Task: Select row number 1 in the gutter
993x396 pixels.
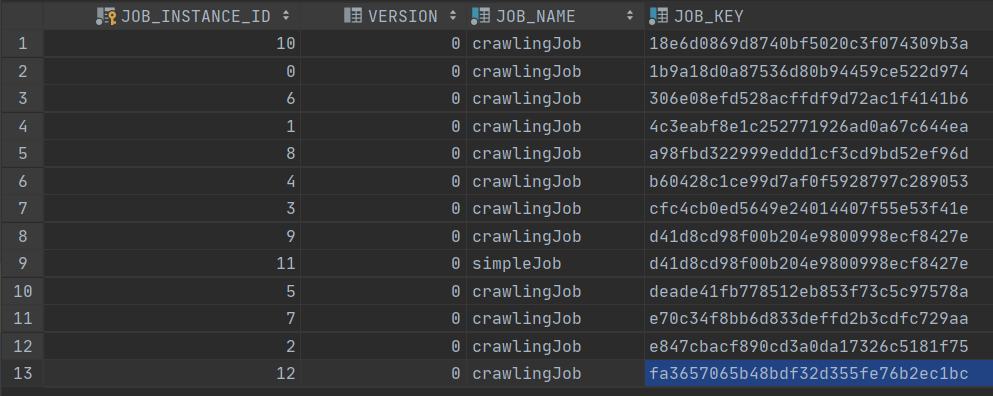Action: pos(22,44)
